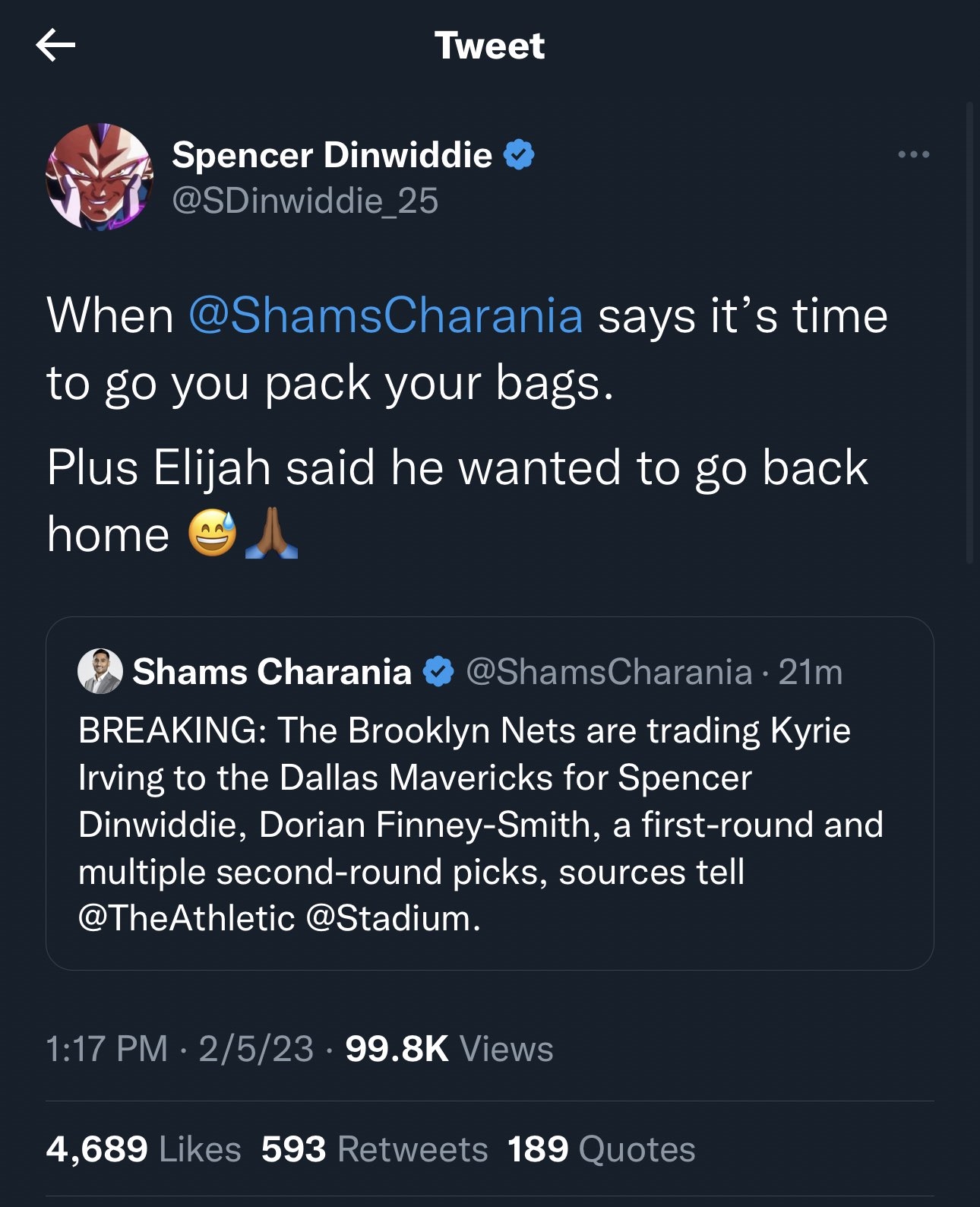The height and width of the screenshot is (1207, 980).
Task: Show the 189 Quotes list
Action: [601, 1149]
